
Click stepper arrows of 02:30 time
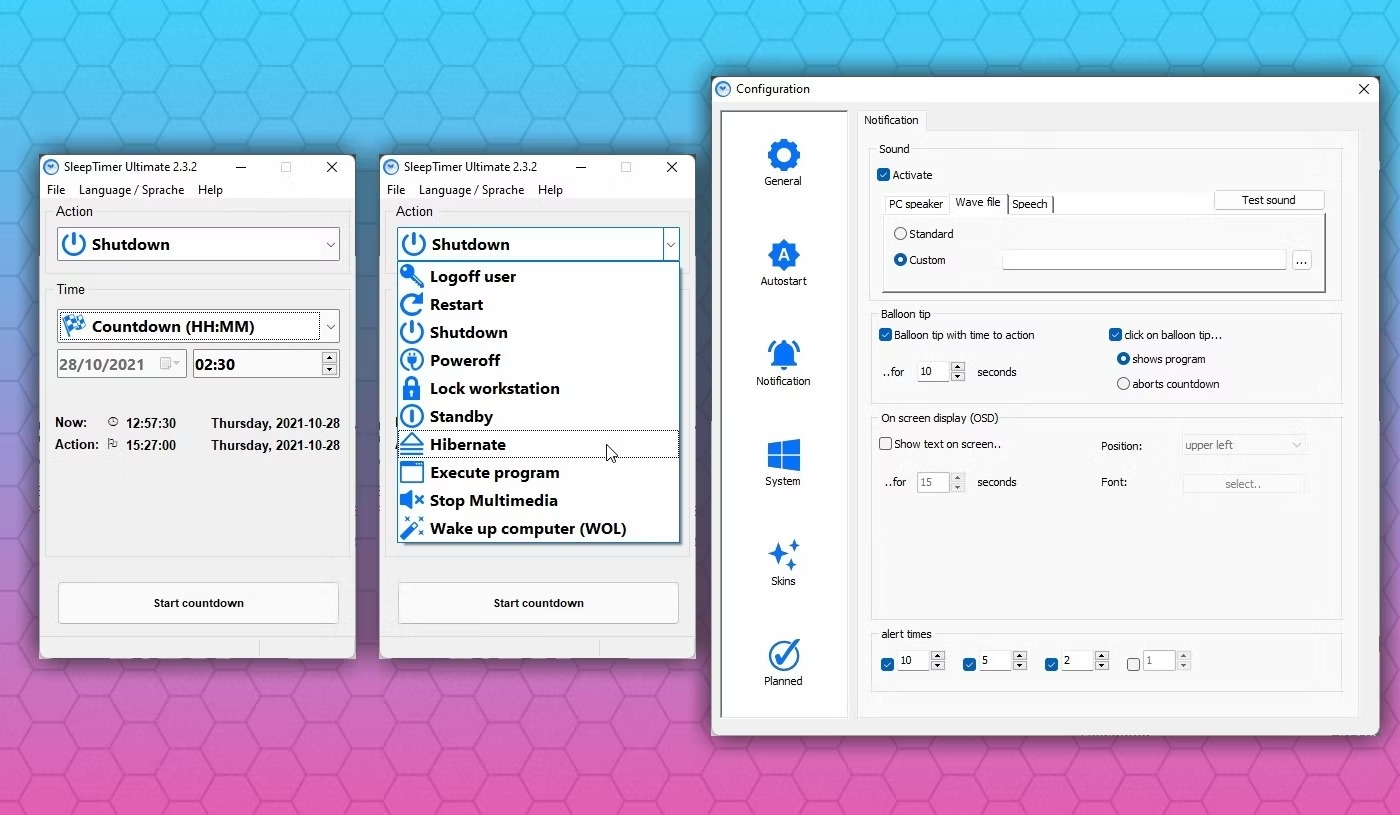(330, 363)
